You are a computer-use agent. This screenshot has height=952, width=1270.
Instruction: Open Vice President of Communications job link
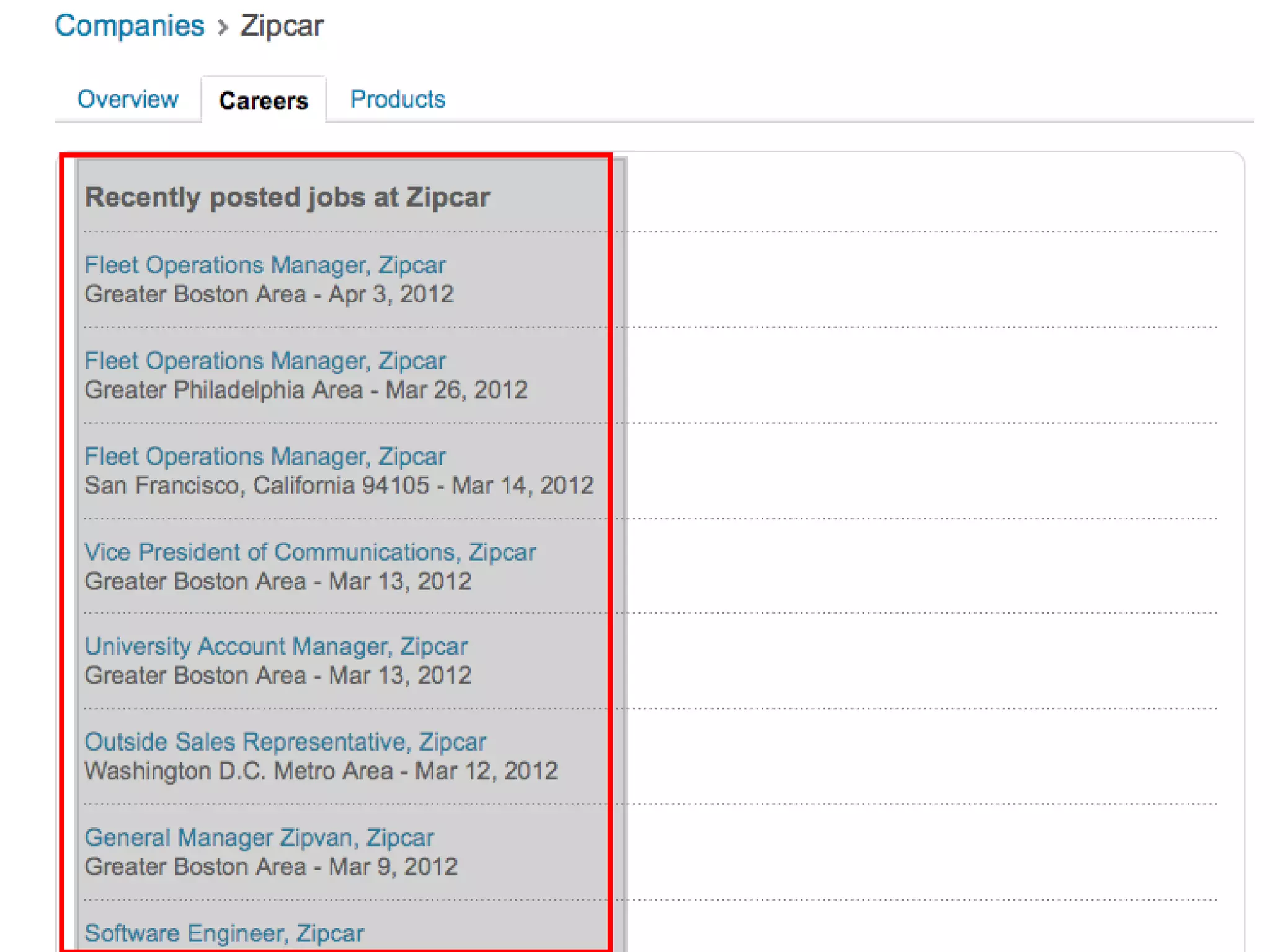[x=309, y=552]
